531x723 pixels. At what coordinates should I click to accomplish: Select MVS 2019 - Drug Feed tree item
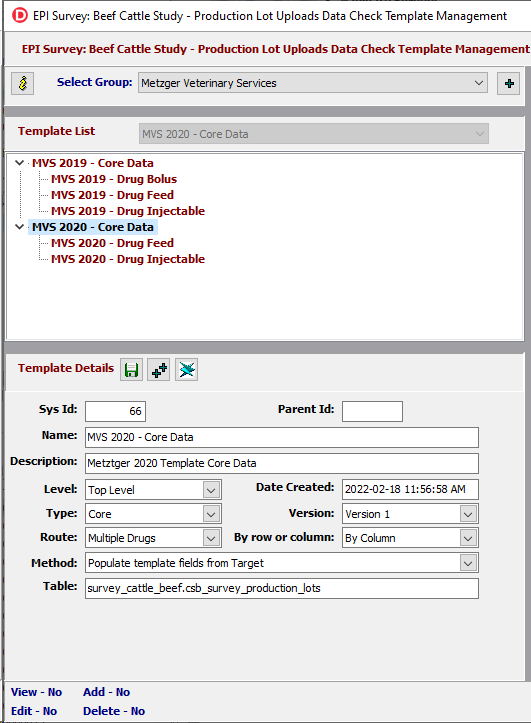coord(112,195)
